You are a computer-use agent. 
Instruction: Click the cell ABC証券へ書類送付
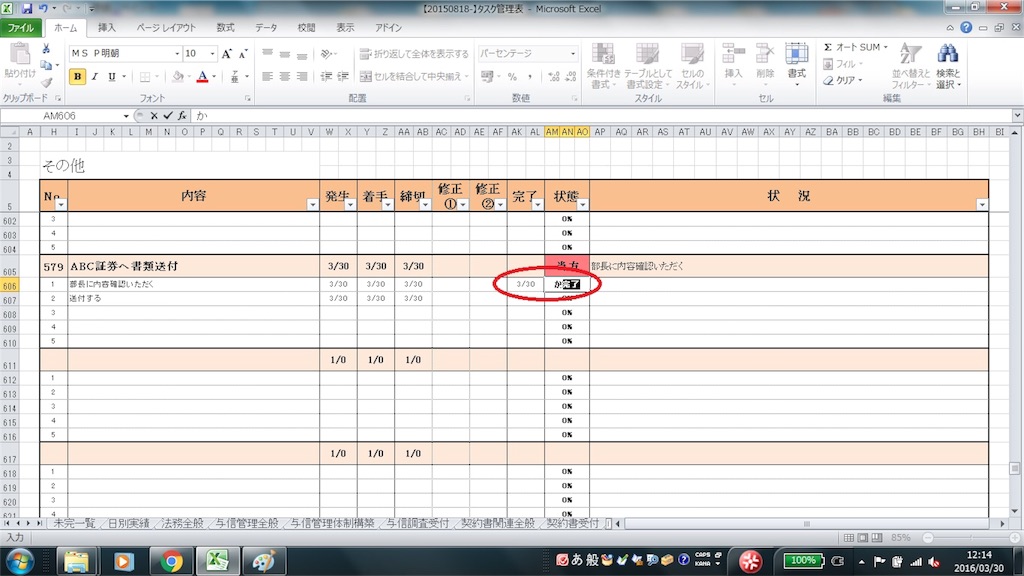(x=193, y=266)
